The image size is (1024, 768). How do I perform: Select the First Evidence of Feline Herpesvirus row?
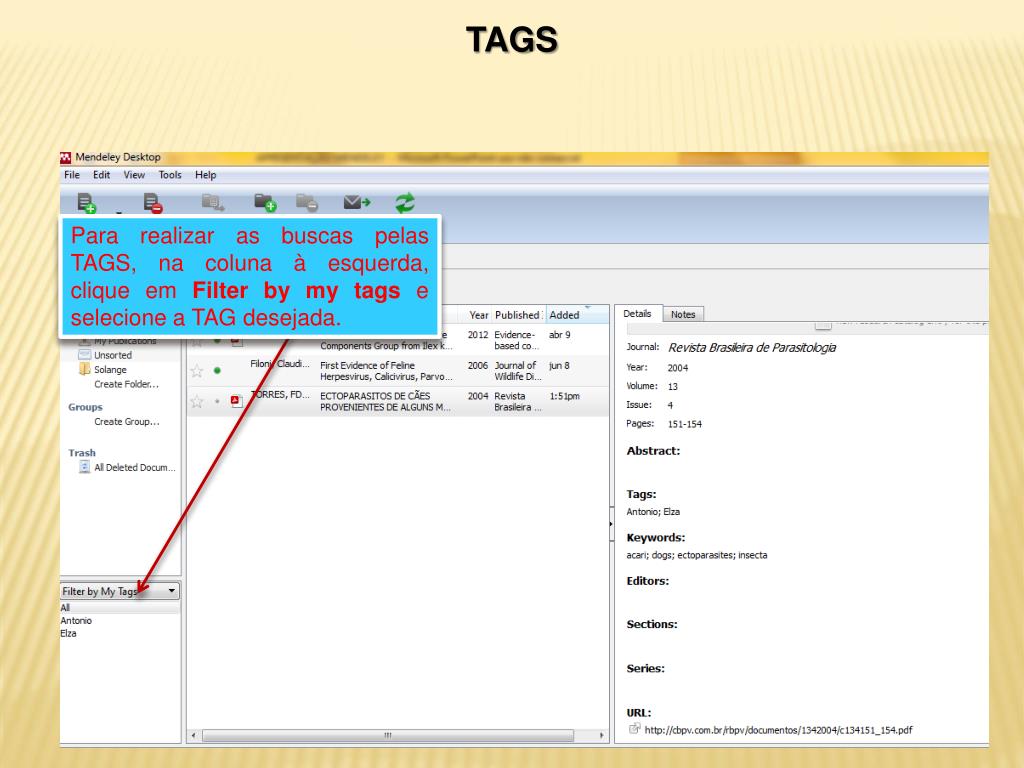(x=398, y=370)
